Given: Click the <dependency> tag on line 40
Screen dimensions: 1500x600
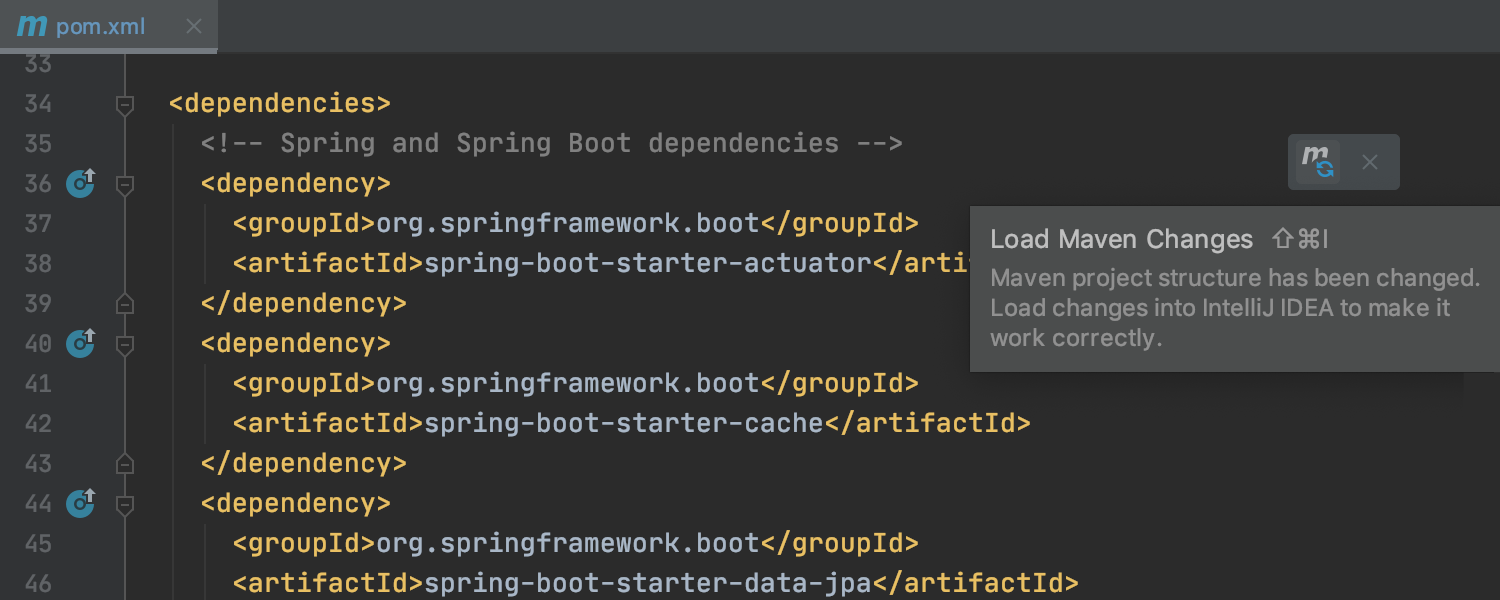Looking at the screenshot, I should 296,344.
